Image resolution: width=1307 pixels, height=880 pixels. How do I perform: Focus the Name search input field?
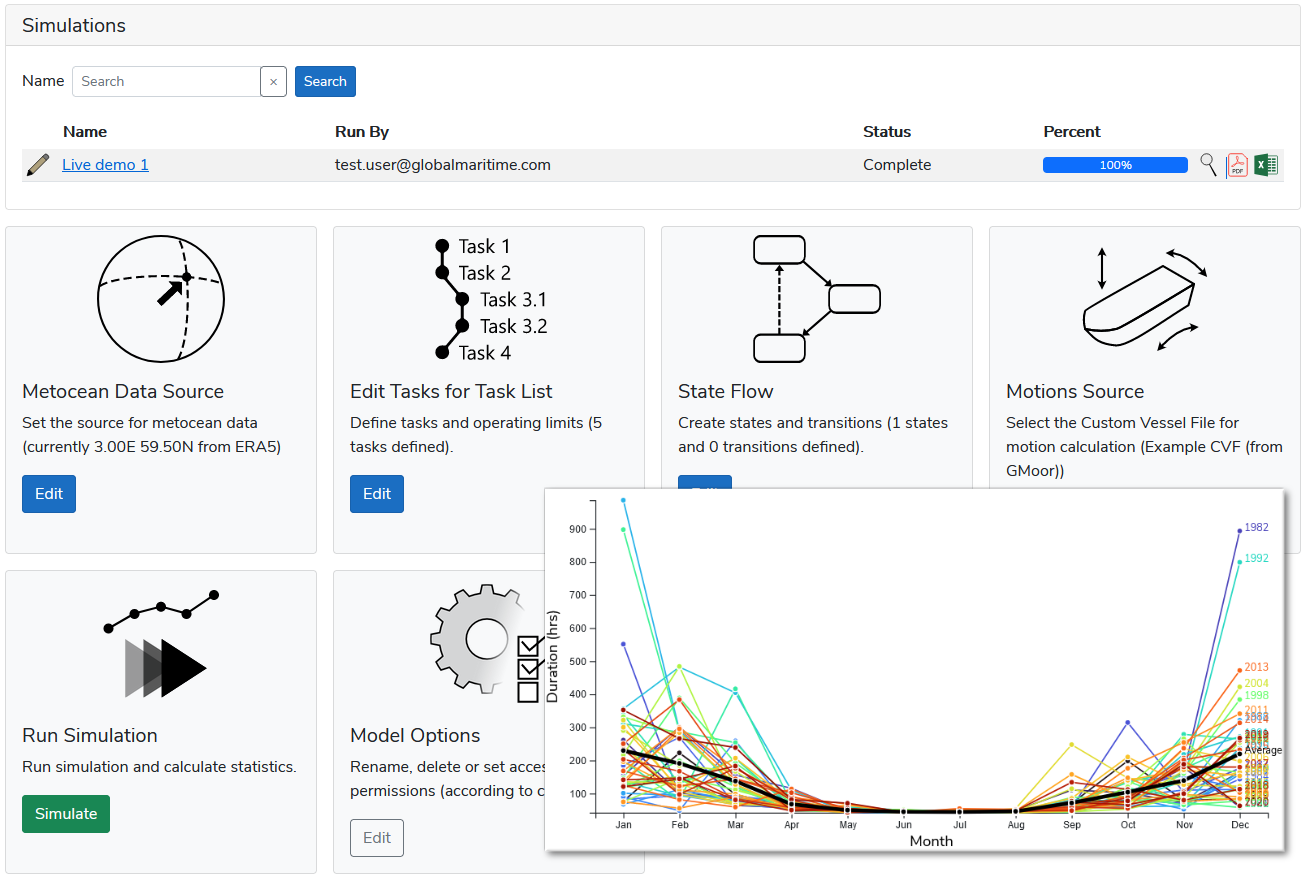(x=166, y=82)
